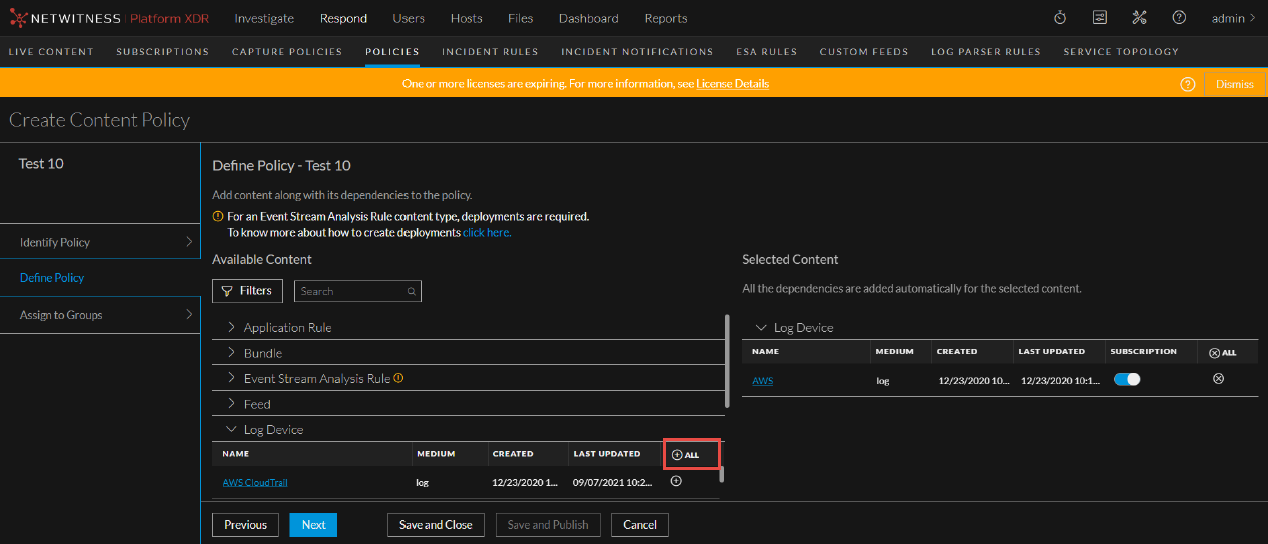The image size is (1268, 544).
Task: Click help icon in license banner
Action: (1188, 84)
